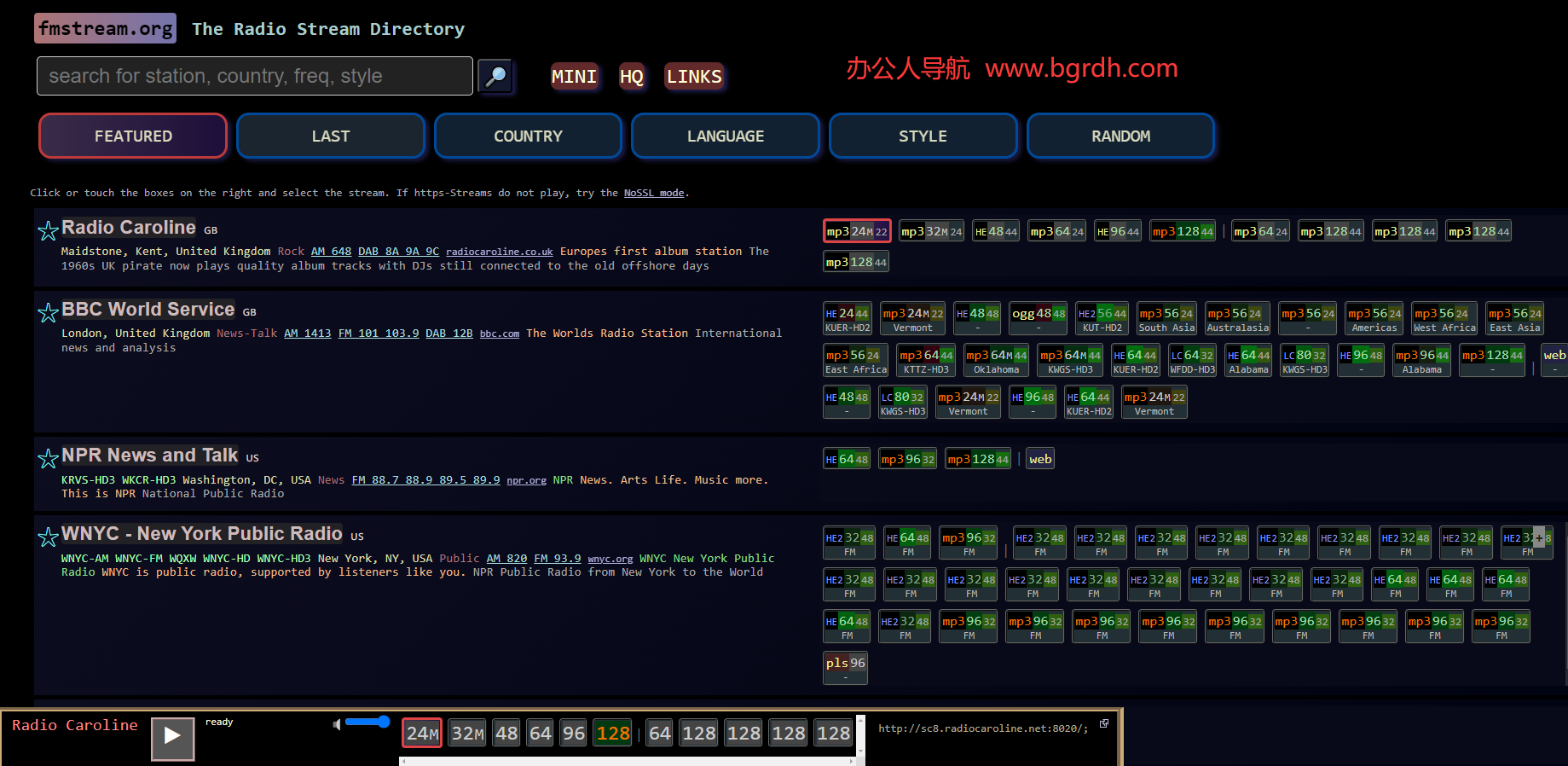
Task: Open the stream URL pop-out icon
Action: coord(1104,723)
